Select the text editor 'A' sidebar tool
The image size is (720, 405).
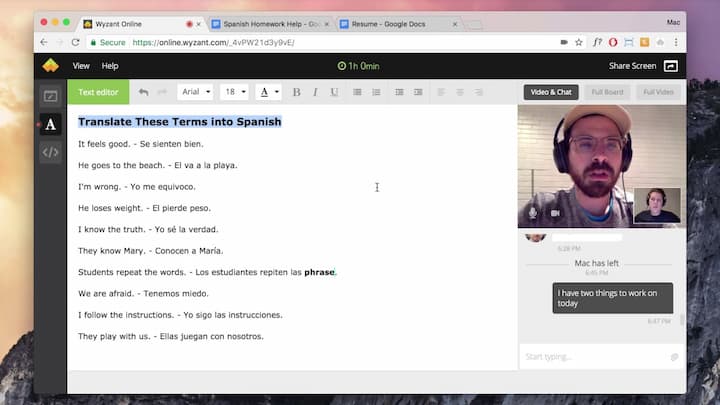(x=51, y=124)
